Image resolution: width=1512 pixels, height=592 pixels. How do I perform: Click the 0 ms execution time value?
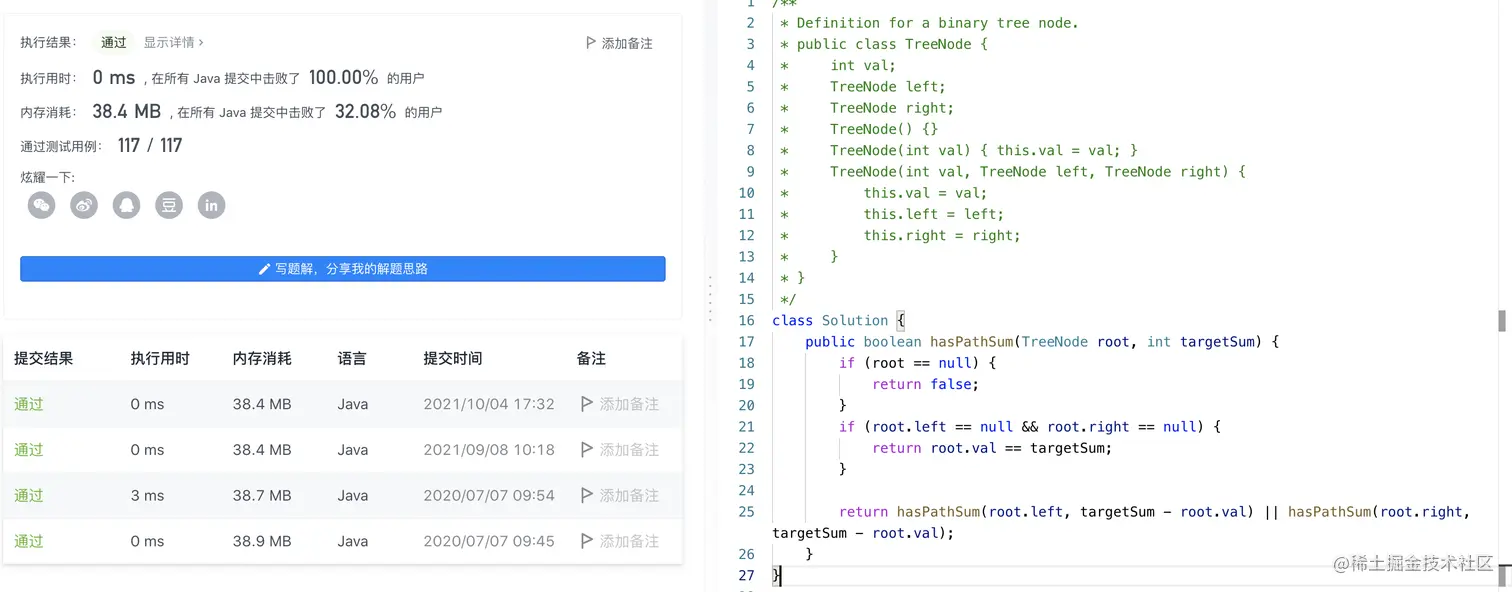(114, 77)
